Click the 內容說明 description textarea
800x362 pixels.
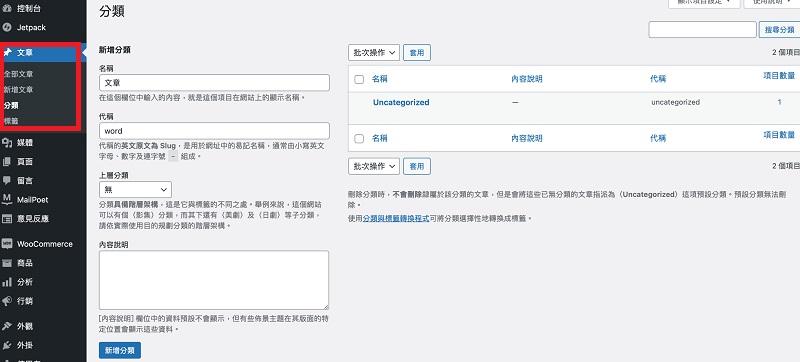pos(214,280)
